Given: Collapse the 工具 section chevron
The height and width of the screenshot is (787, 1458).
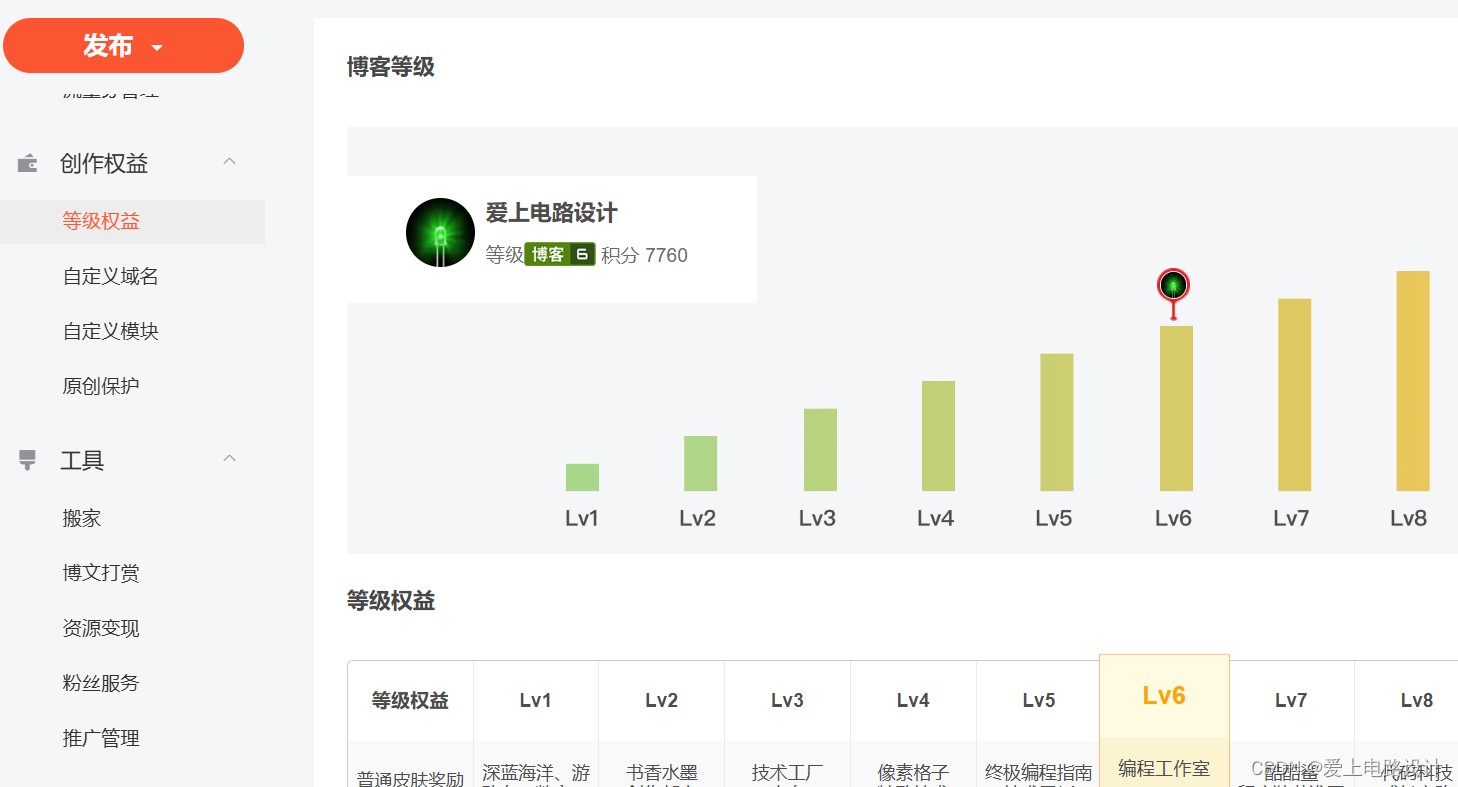Looking at the screenshot, I should 229,458.
